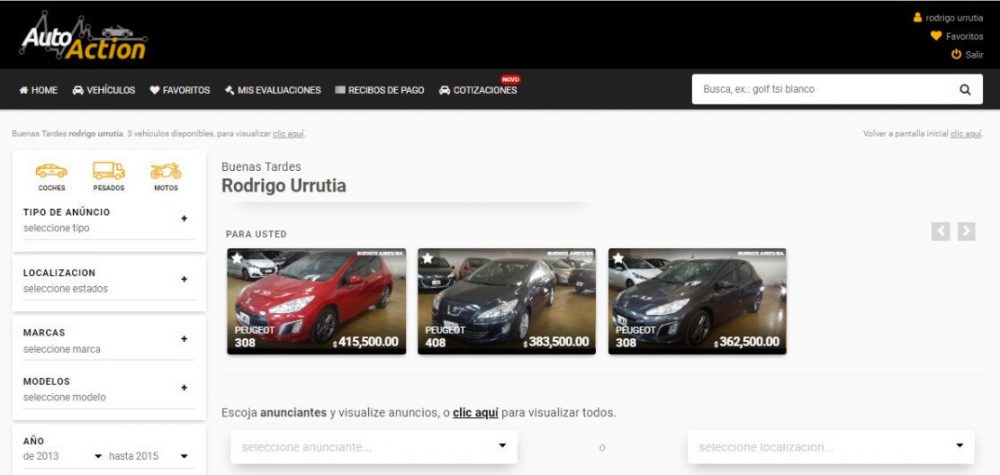Toggle favorite star on gray Peugeot 308
Viewport: 1000px width, 475px height.
[618, 258]
